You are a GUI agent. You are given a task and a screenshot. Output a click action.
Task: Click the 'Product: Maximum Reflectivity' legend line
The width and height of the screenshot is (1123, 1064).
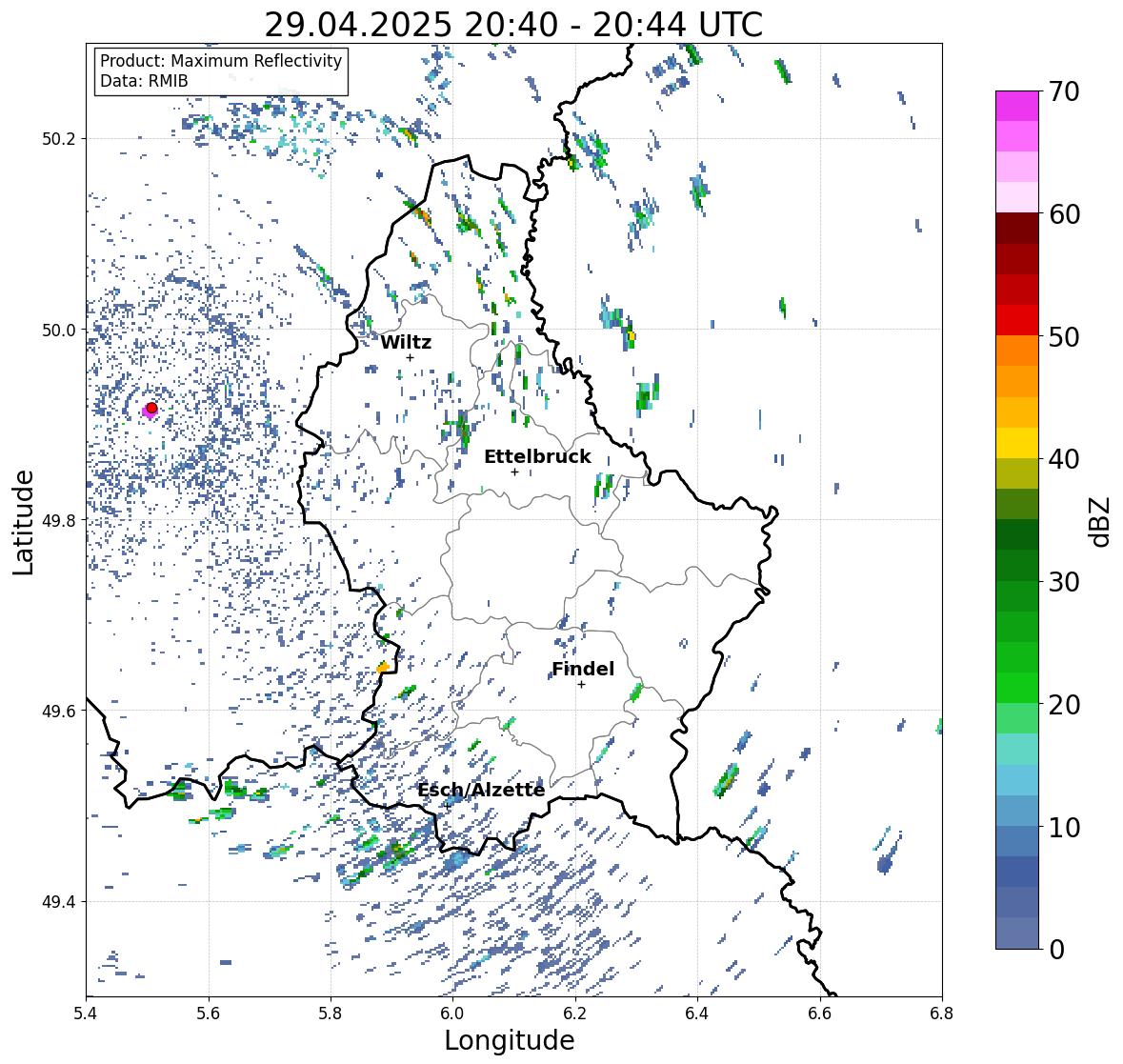click(x=221, y=61)
